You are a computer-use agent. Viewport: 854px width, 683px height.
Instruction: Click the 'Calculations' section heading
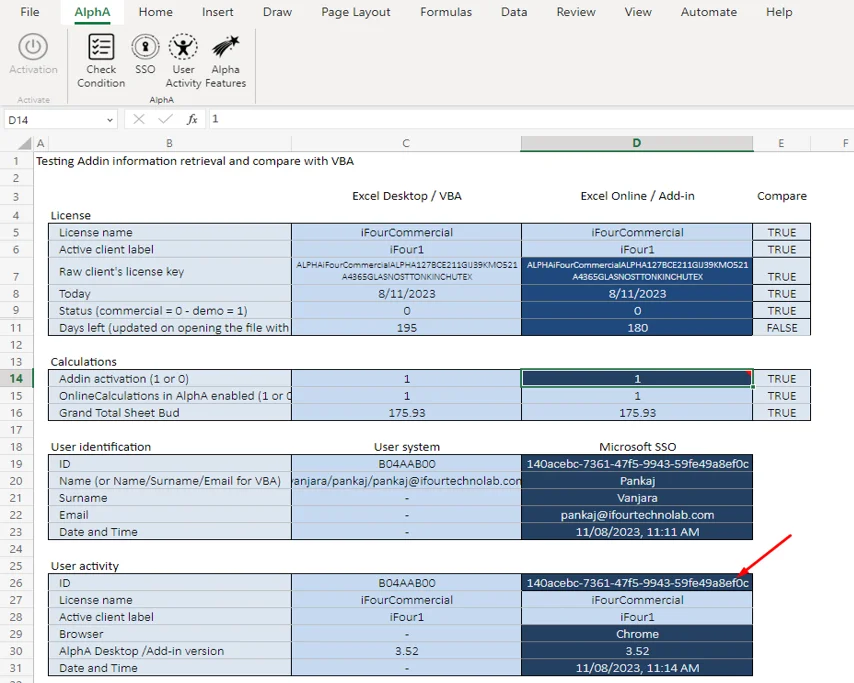83,362
